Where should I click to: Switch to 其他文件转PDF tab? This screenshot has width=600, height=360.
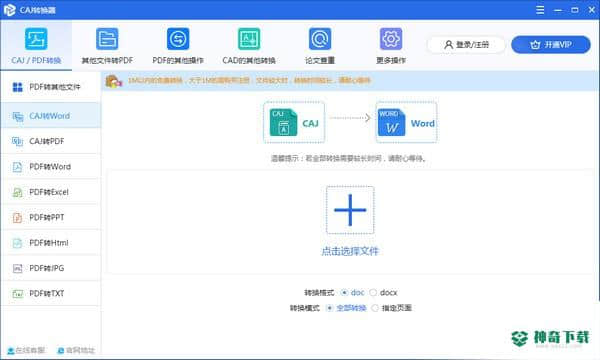(107, 46)
